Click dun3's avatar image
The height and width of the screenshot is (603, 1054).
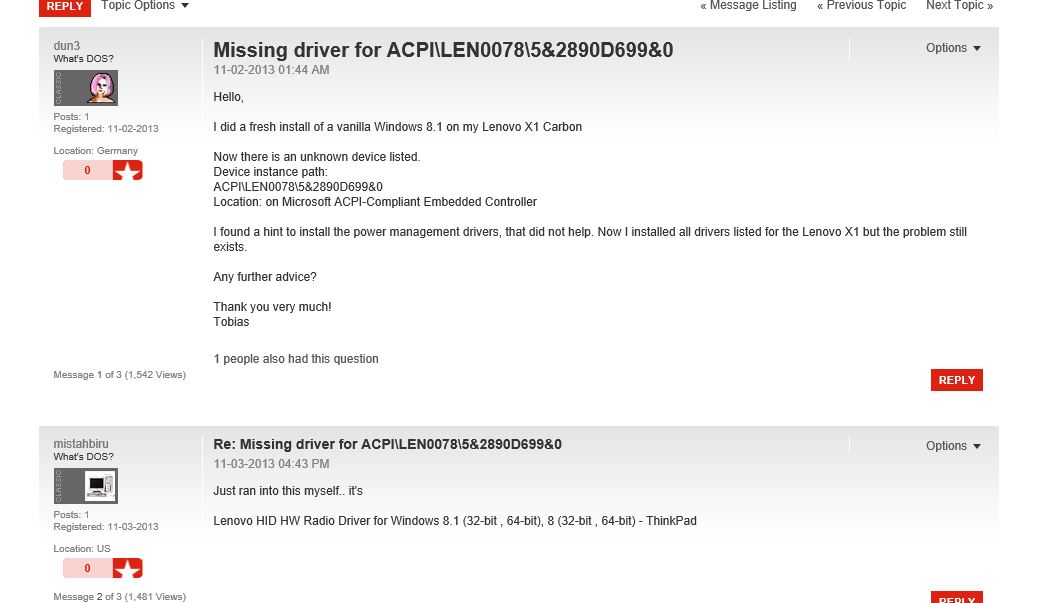[x=86, y=88]
